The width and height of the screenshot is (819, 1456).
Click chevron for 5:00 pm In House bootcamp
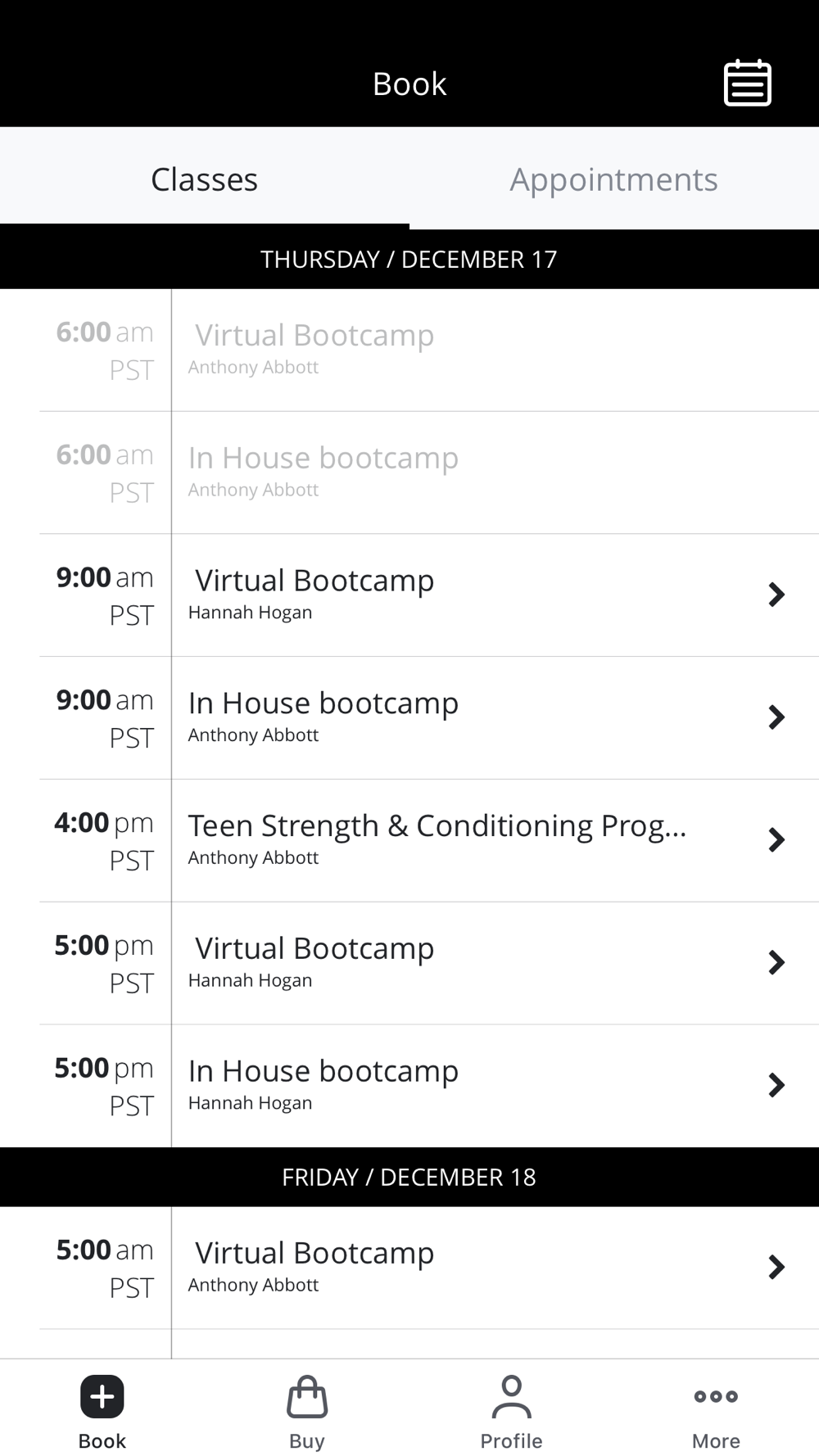[776, 1085]
